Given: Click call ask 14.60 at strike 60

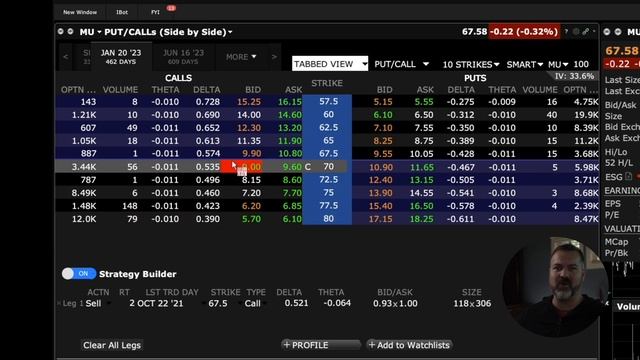Looking at the screenshot, I should pyautogui.click(x=290, y=115).
